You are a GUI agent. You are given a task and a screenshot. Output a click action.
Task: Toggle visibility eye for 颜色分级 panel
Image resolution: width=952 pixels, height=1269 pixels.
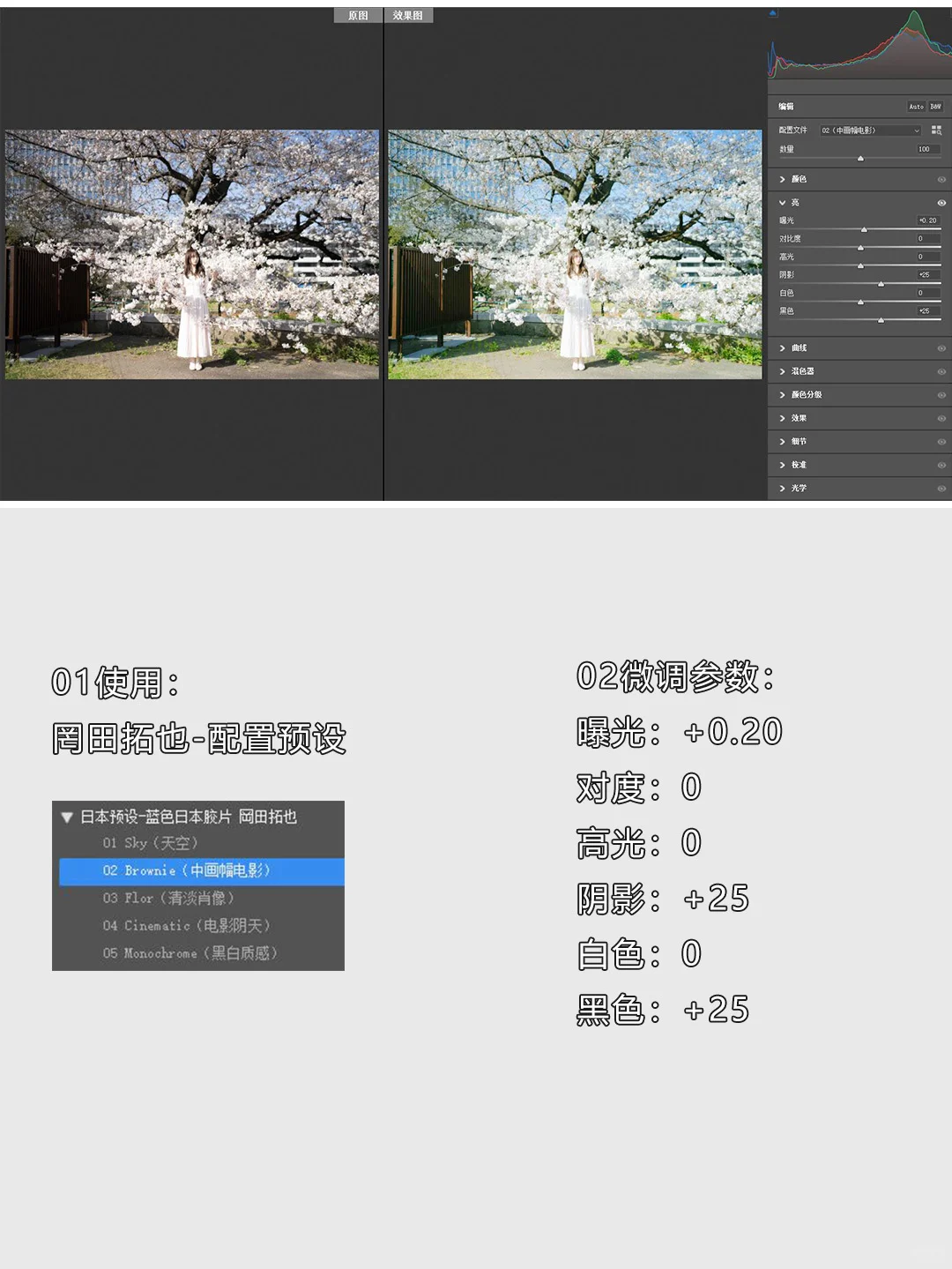941,395
